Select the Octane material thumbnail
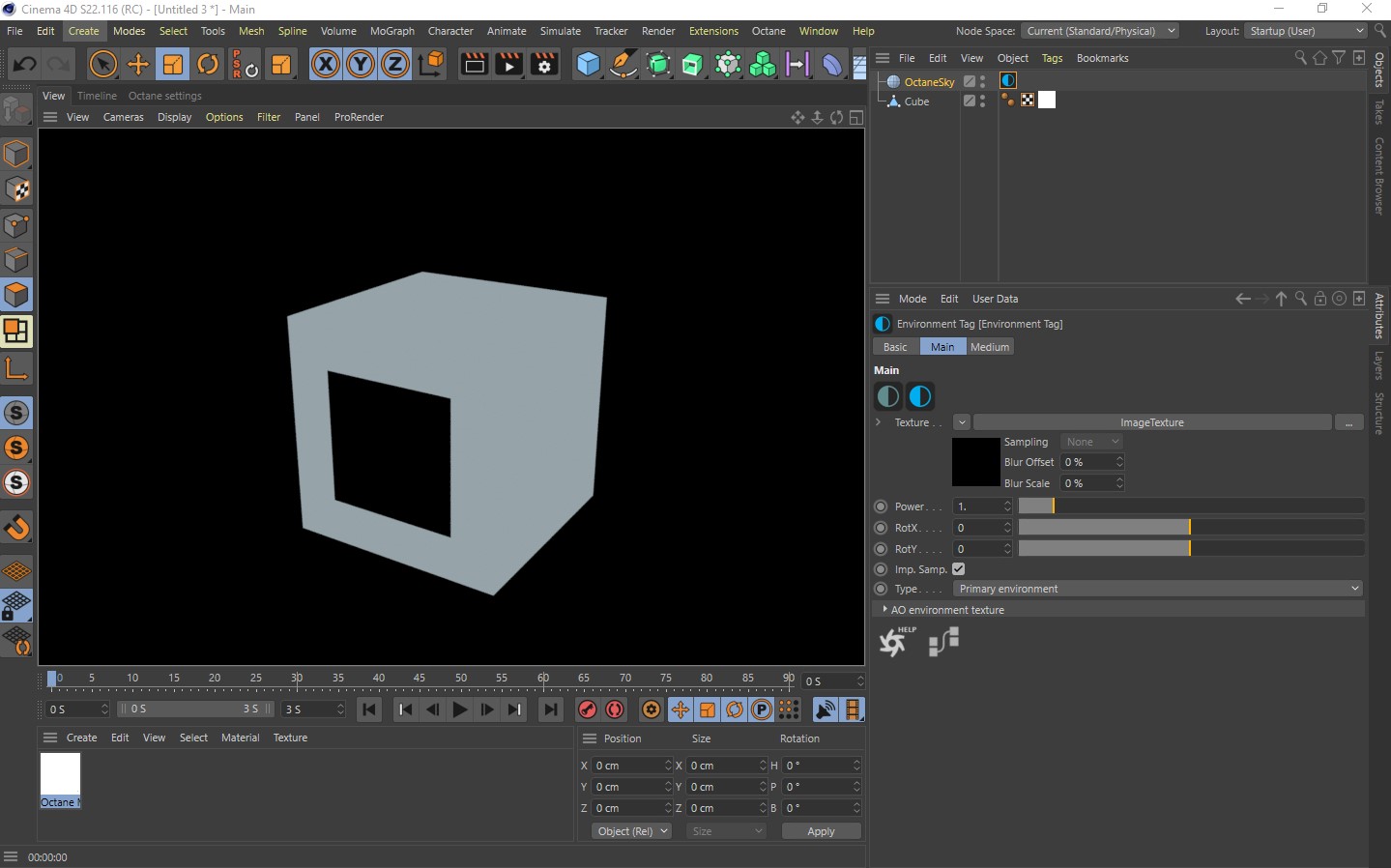The width and height of the screenshot is (1391, 868). (x=60, y=774)
